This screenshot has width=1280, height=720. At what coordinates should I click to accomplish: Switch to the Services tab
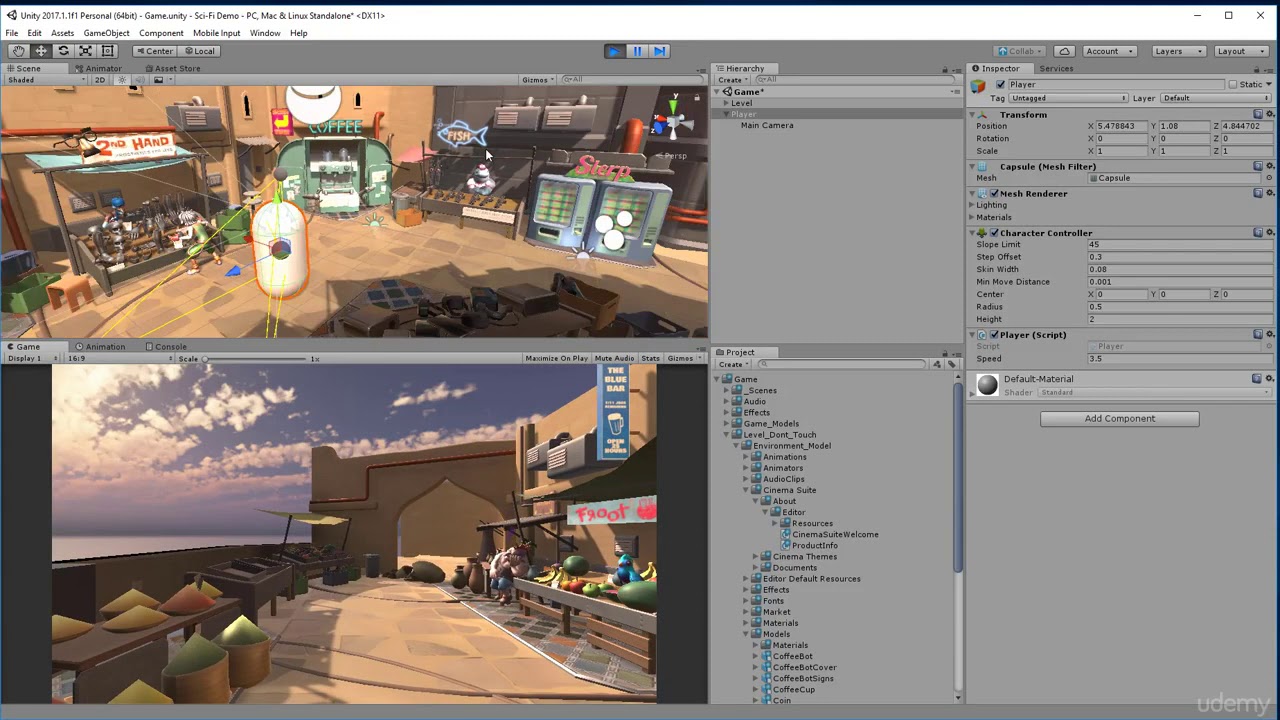point(1056,69)
